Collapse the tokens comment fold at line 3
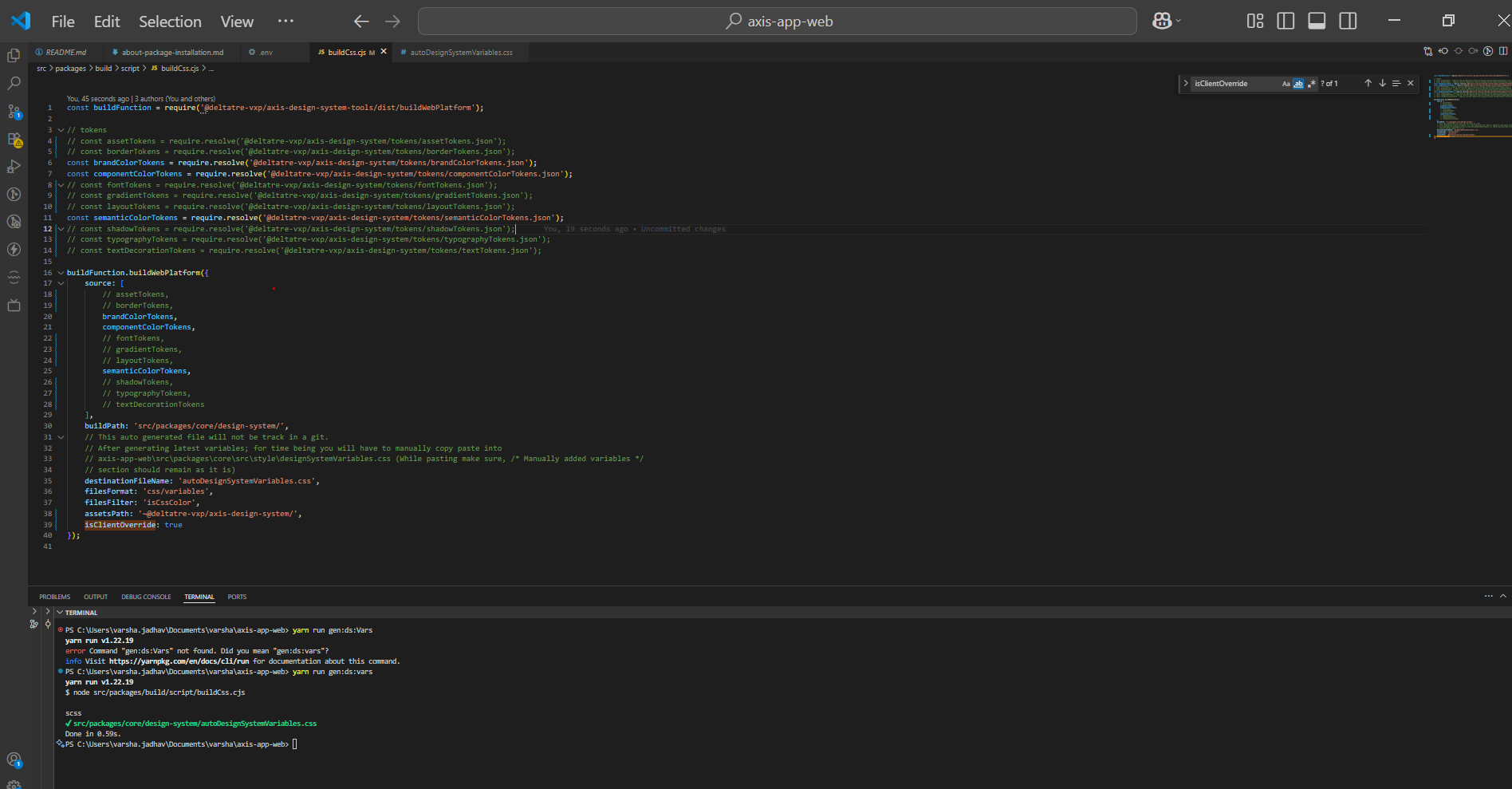Screen dimensions: 1512x789 click(x=61, y=130)
